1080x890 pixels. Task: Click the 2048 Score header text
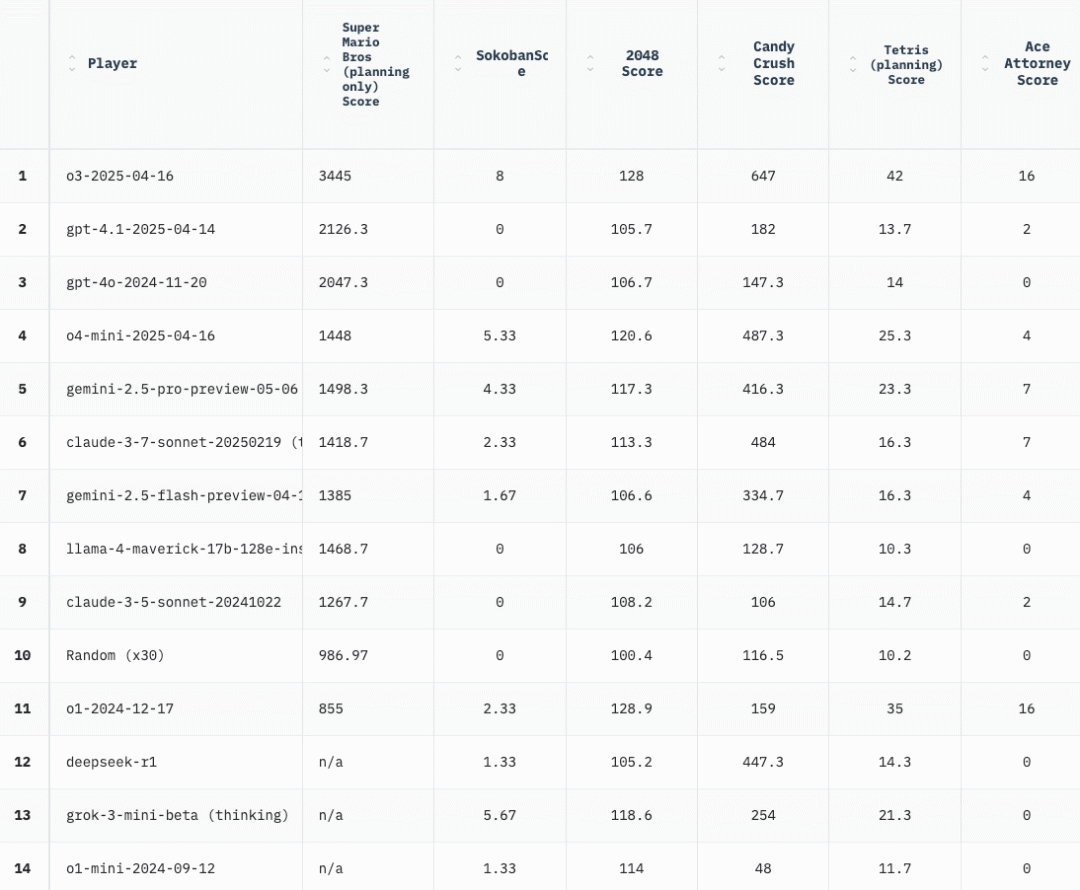click(x=642, y=63)
